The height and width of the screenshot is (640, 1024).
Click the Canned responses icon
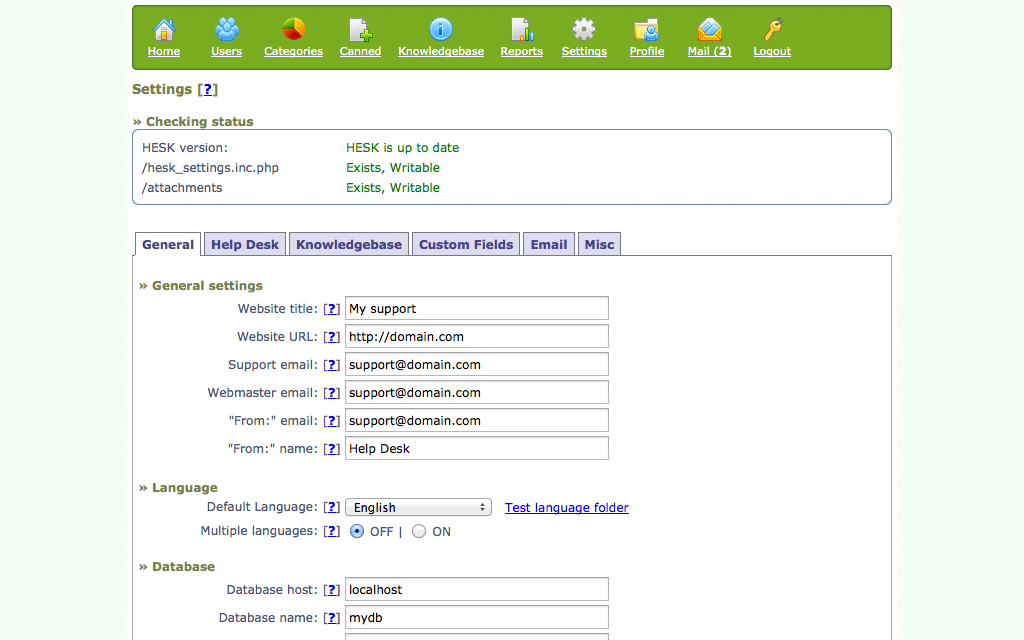point(360,30)
